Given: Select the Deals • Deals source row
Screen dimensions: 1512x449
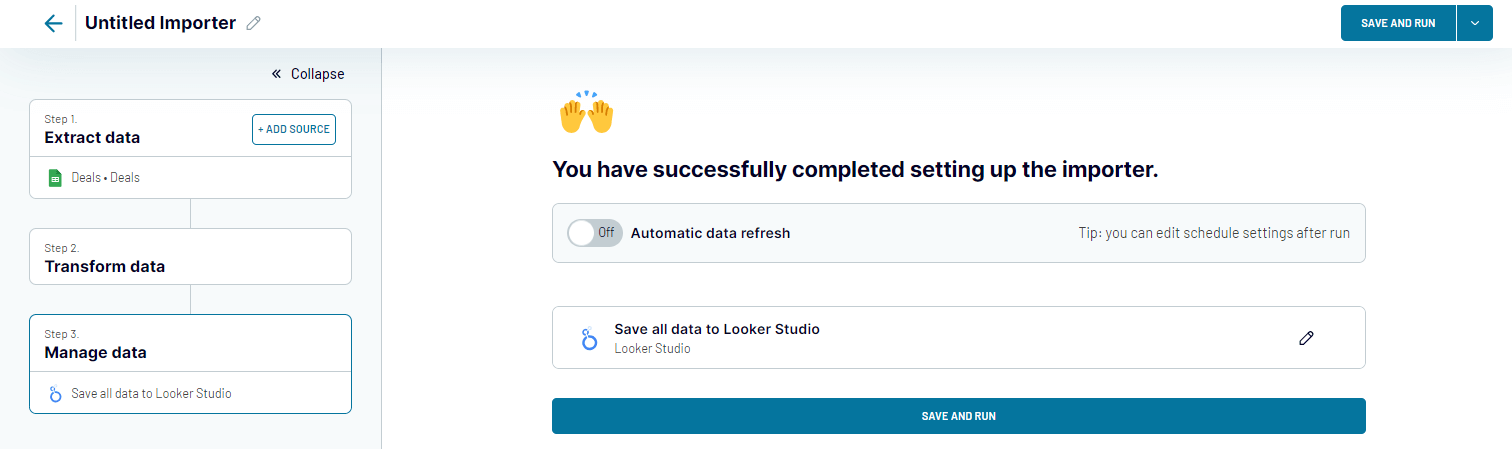Looking at the screenshot, I should 190,178.
